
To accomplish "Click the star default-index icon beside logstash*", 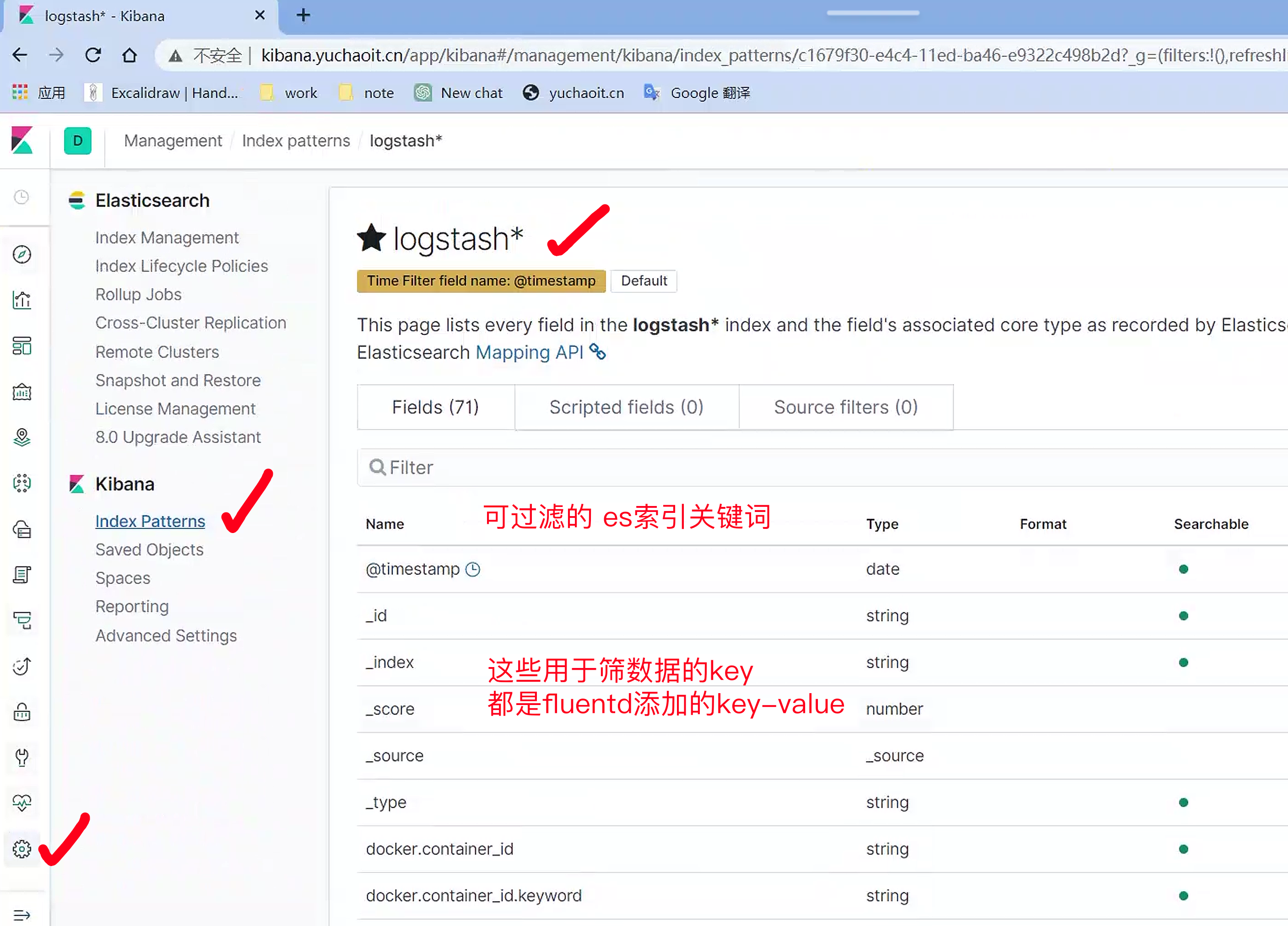I will pos(371,238).
